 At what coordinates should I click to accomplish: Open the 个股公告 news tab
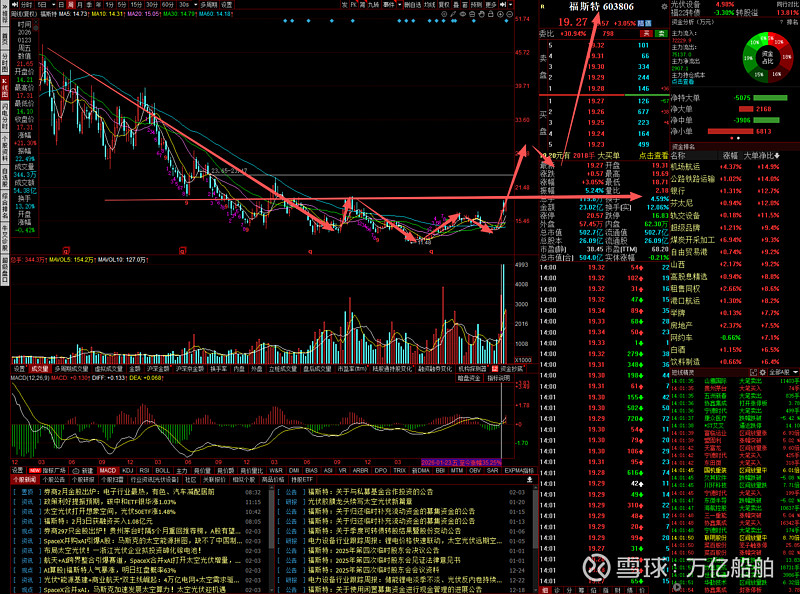coord(54,480)
